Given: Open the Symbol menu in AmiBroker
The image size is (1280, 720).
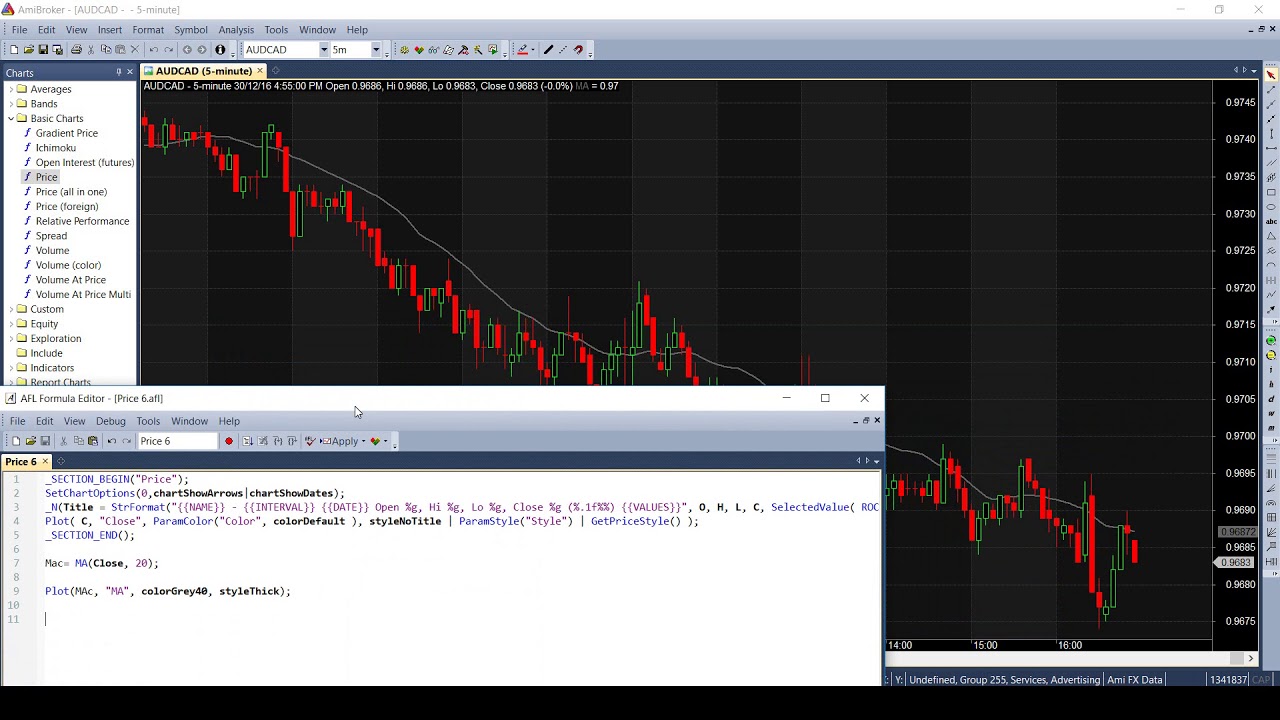Looking at the screenshot, I should 190,30.
